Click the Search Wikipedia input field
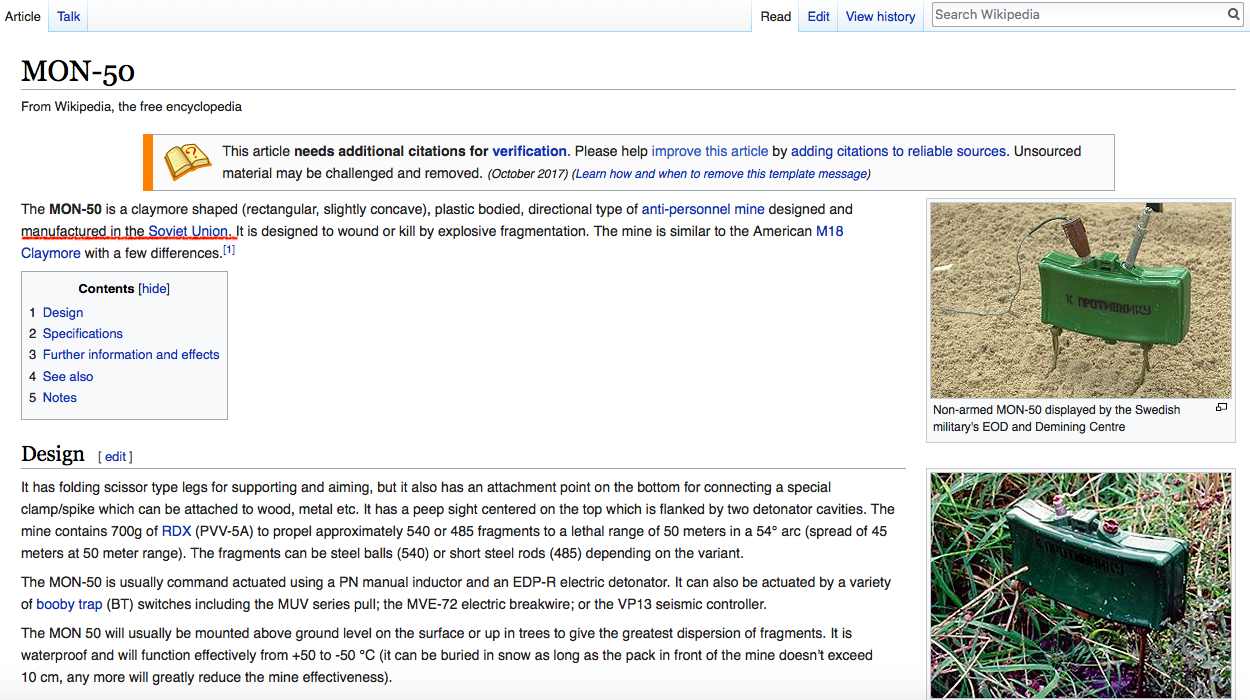The width and height of the screenshot is (1250, 700). [1078, 15]
